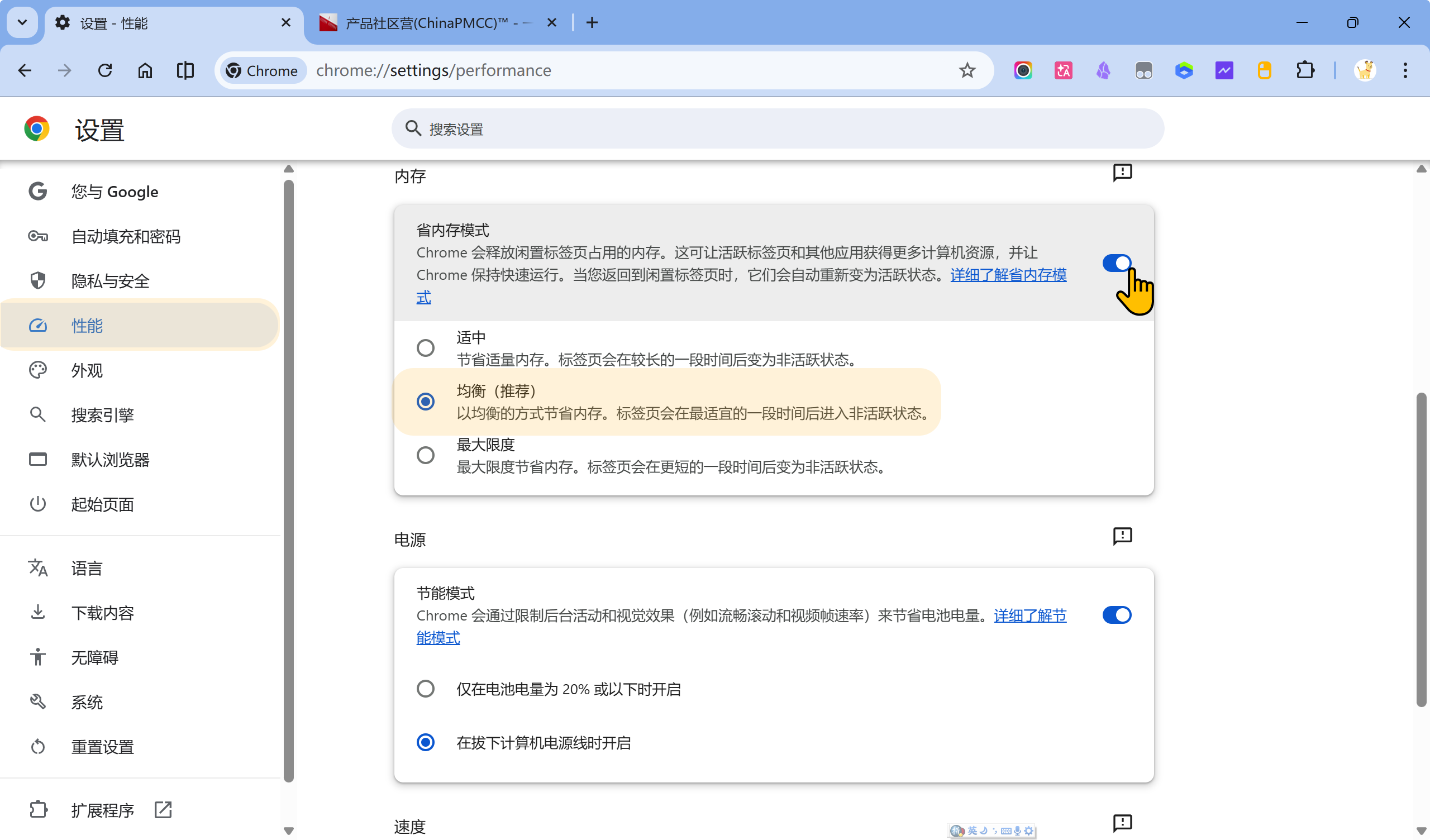Select the 最大限度 memory saving option

coord(426,455)
